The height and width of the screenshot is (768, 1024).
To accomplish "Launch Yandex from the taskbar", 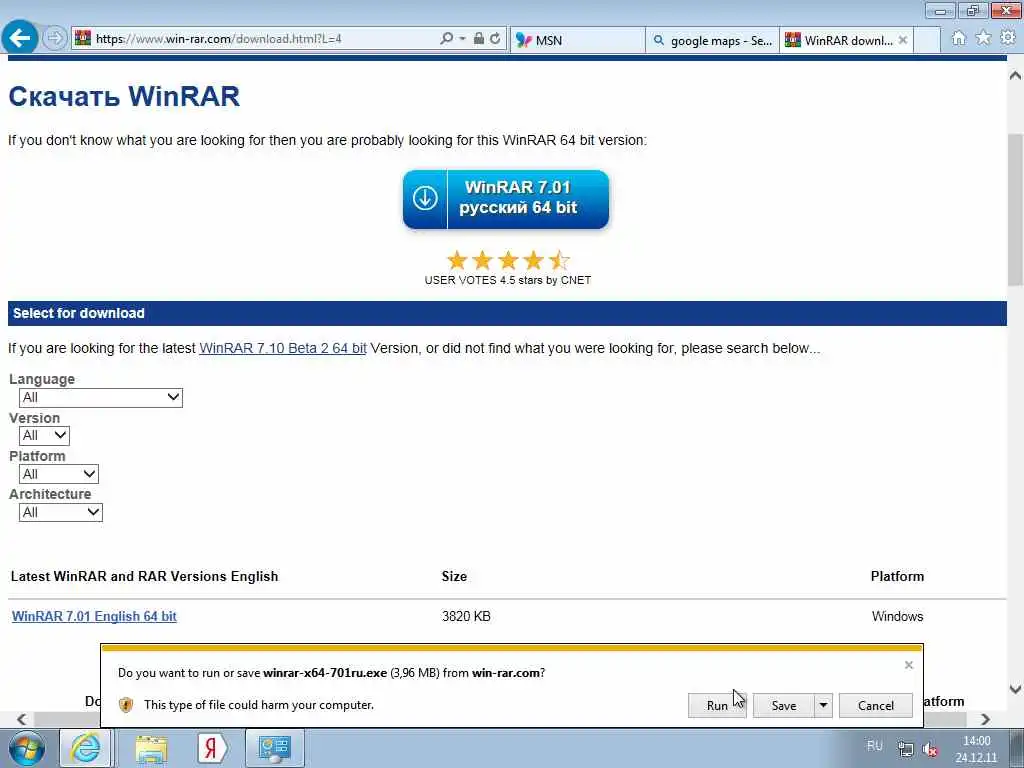I will click(x=212, y=748).
